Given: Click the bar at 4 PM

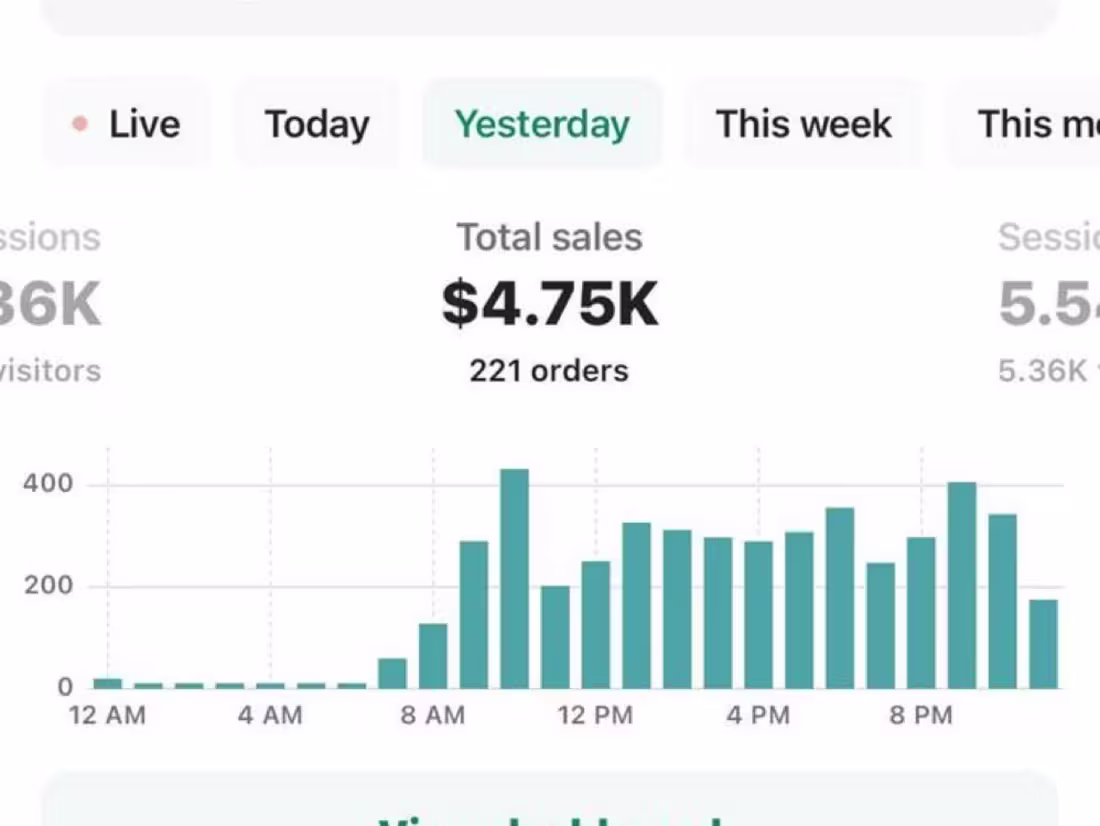Looking at the screenshot, I should (758, 615).
